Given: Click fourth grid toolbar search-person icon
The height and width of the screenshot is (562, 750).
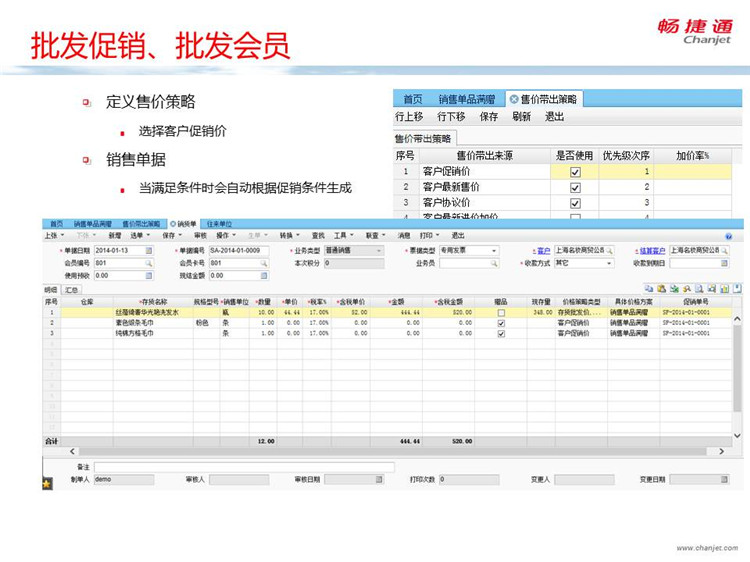Looking at the screenshot, I should [x=686, y=288].
